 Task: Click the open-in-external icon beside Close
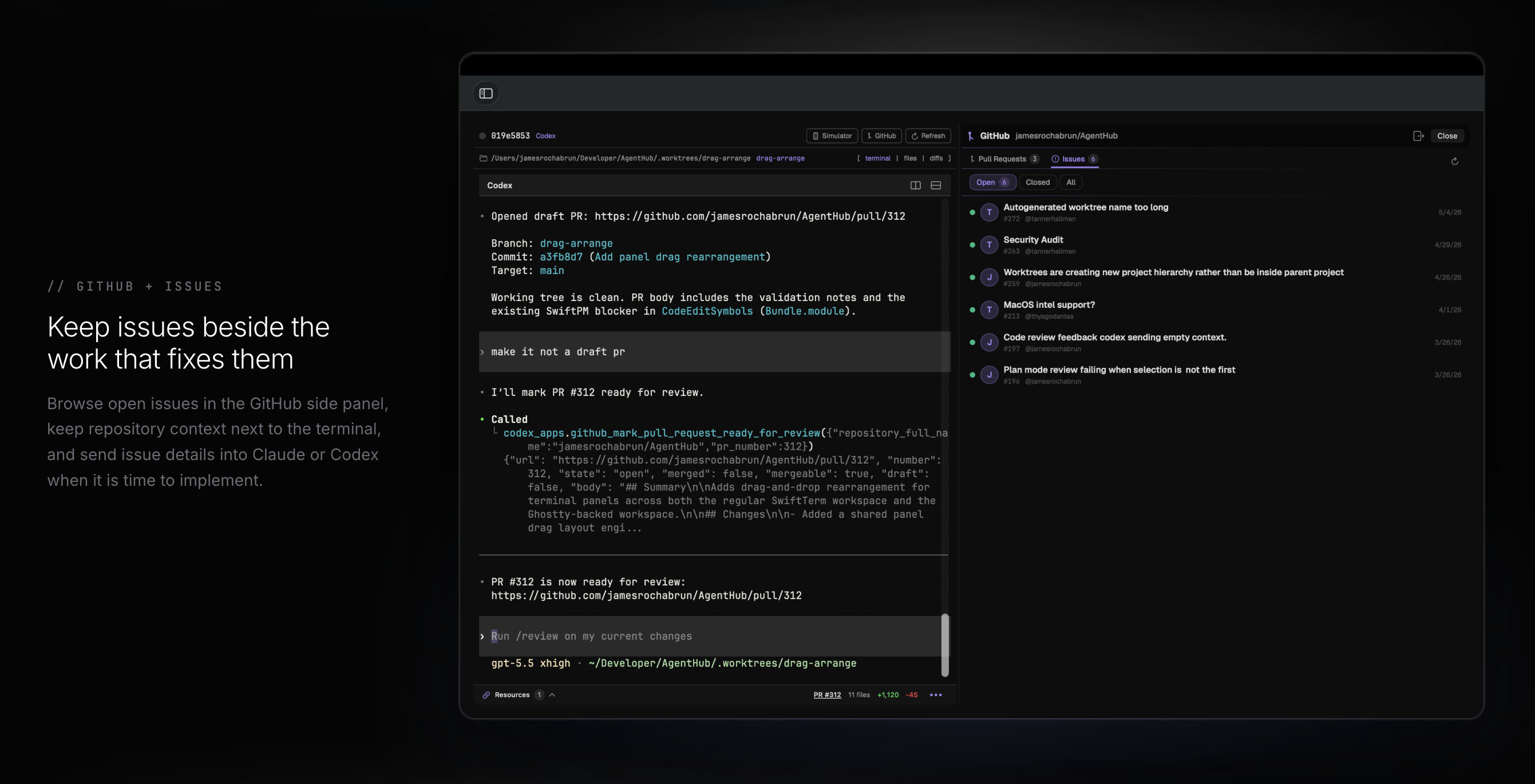pos(1418,136)
